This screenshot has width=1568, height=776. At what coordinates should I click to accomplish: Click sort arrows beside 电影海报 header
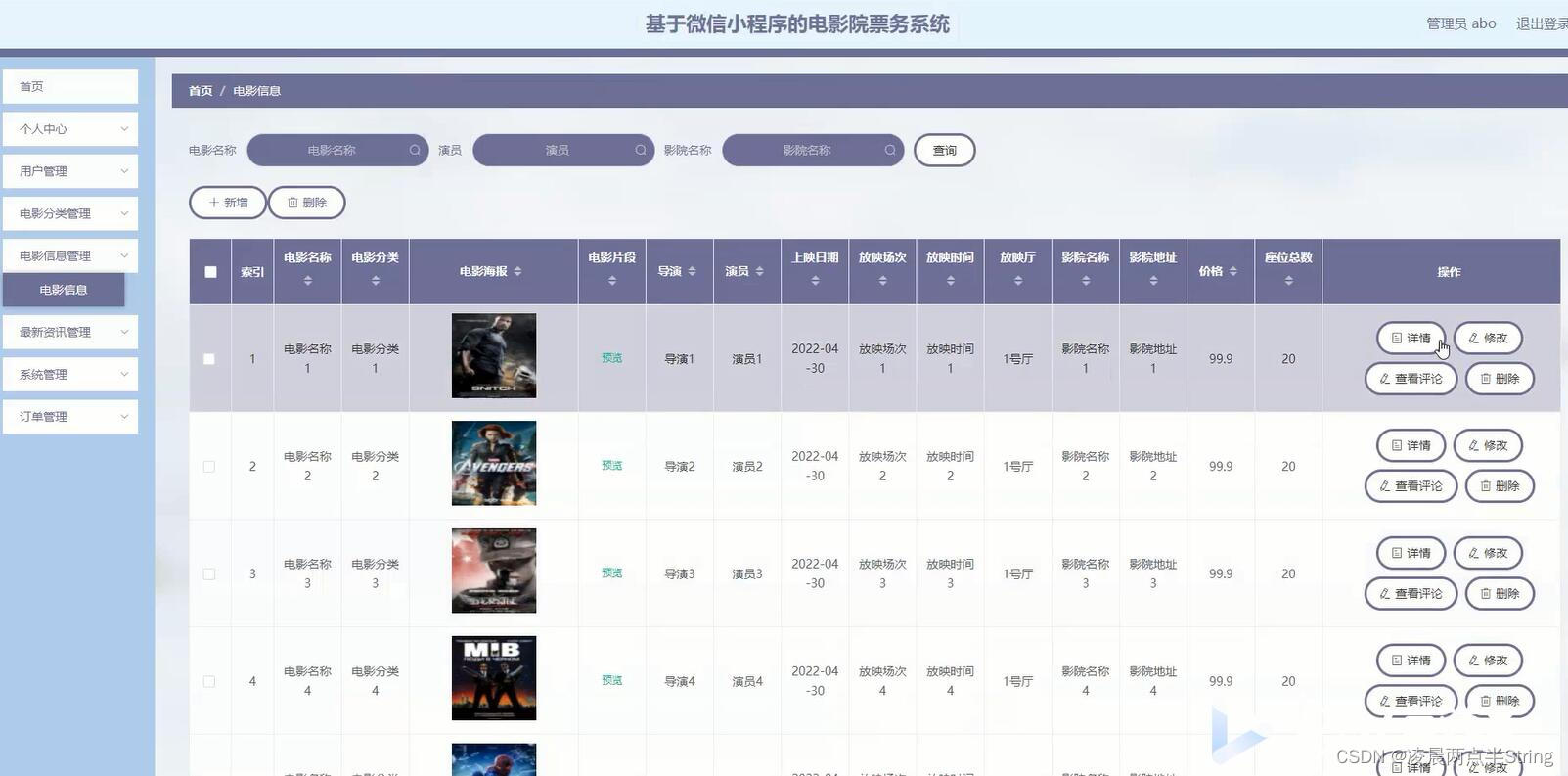coord(517,271)
